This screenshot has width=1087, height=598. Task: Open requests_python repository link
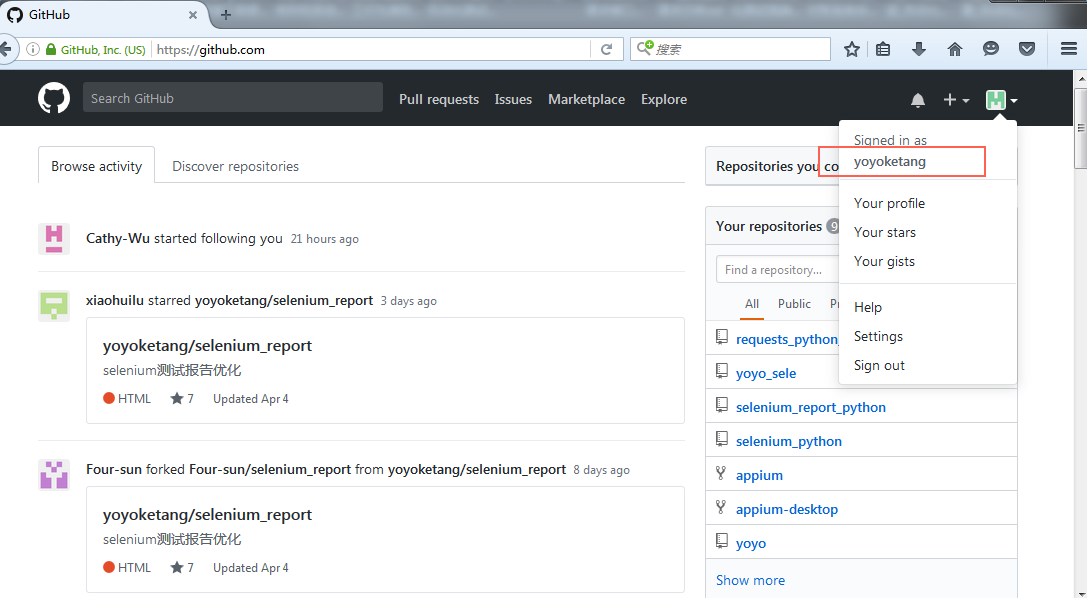[x=788, y=339]
